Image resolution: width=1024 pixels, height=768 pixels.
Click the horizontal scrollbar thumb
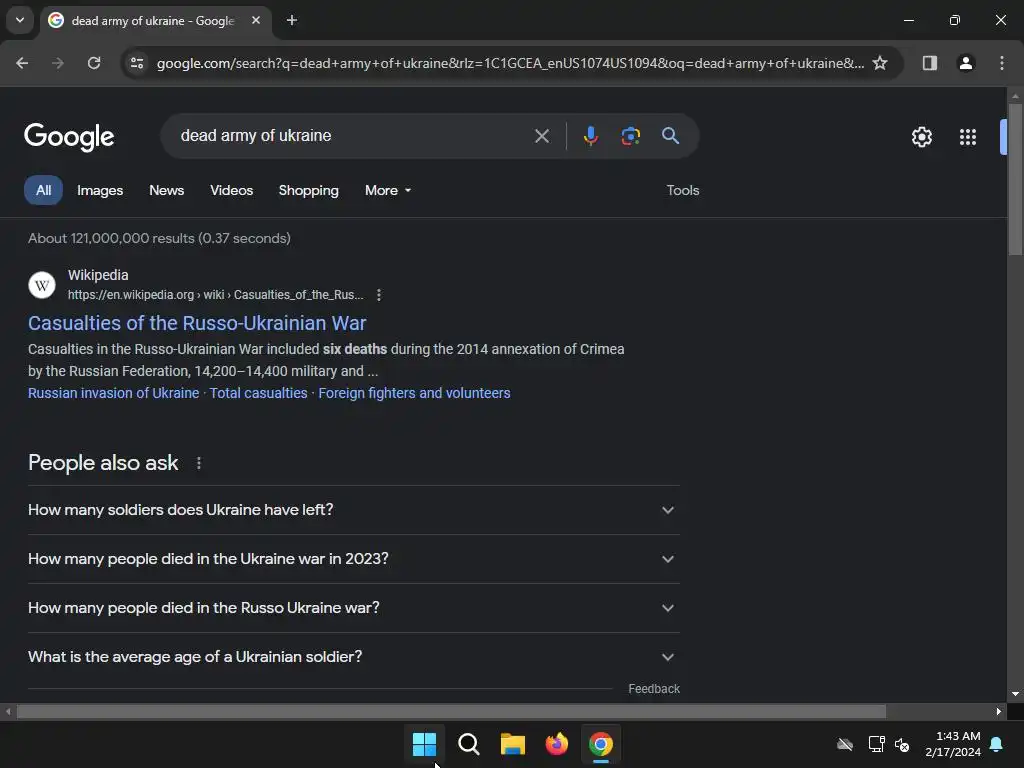tap(451, 711)
